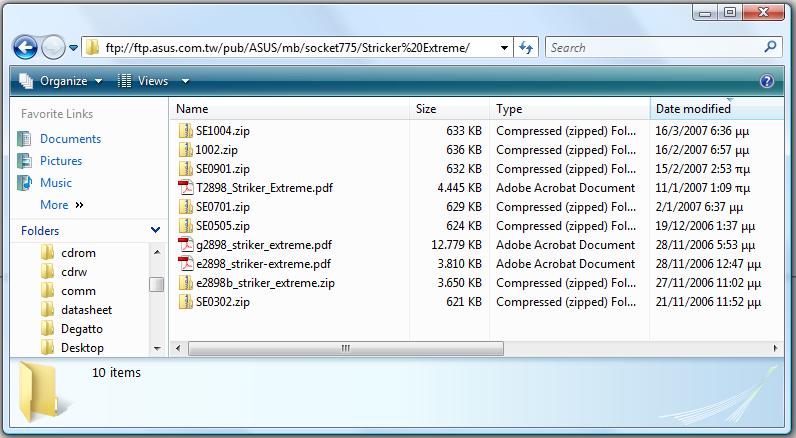Click the Folders pane header label

(x=40, y=230)
